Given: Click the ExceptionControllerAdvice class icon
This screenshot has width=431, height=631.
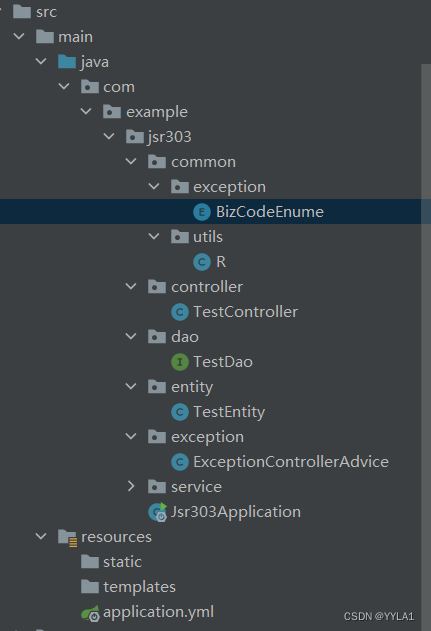Looking at the screenshot, I should tap(179, 462).
